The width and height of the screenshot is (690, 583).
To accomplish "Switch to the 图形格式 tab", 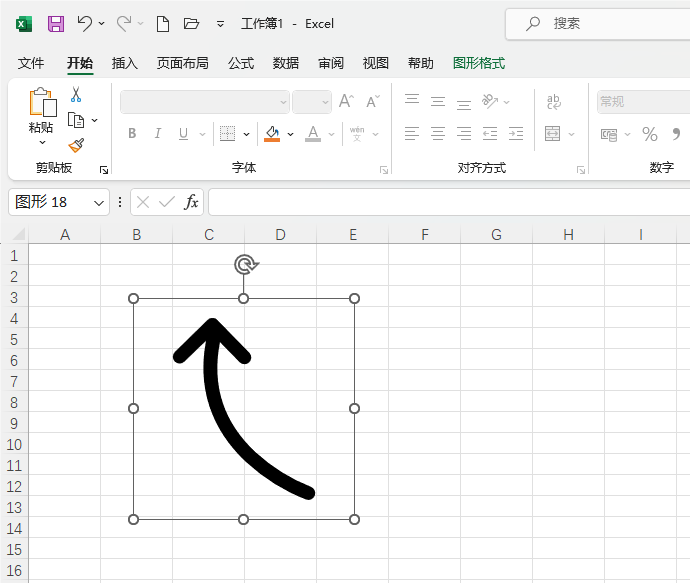I will (479, 63).
